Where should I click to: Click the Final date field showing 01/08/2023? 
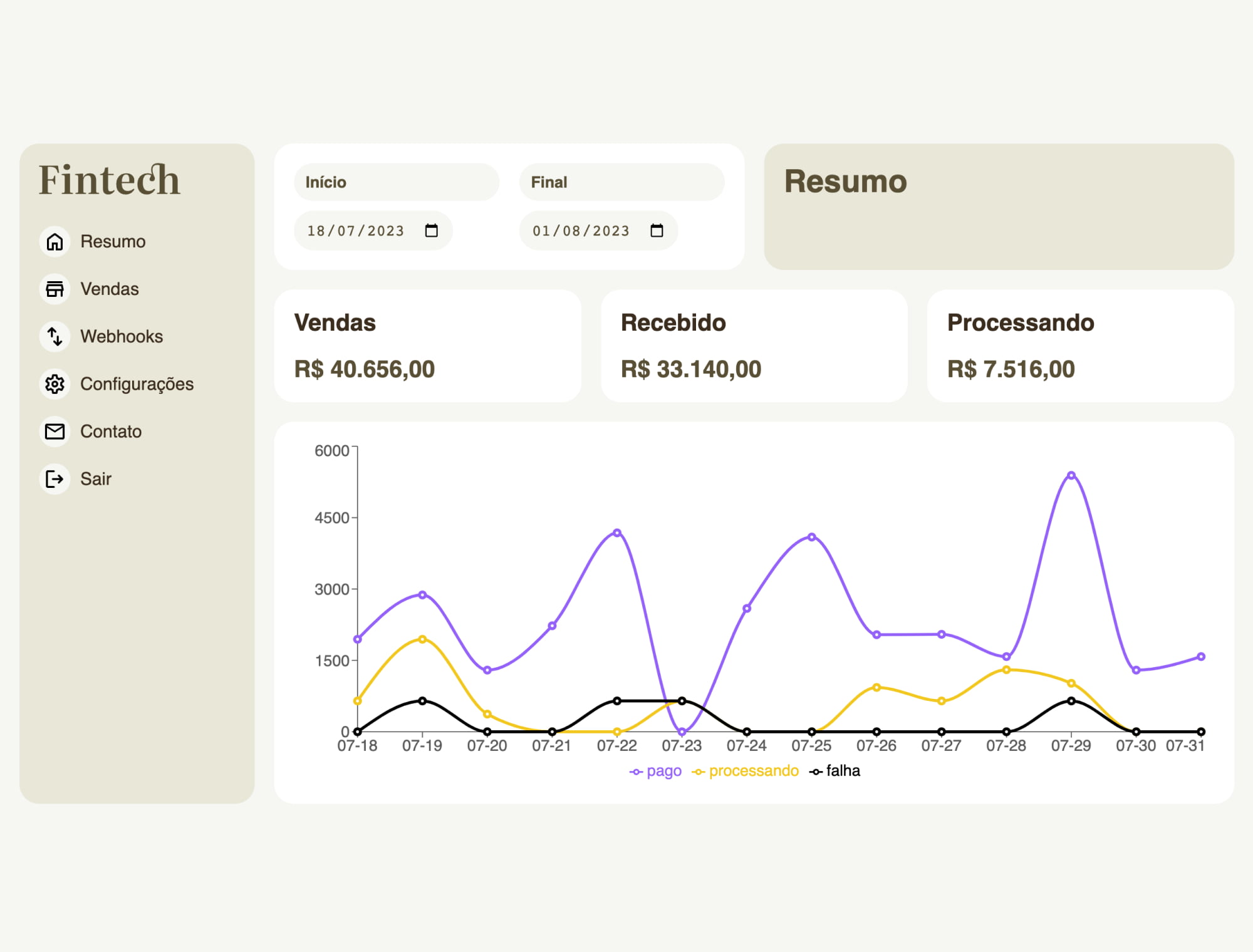(x=598, y=230)
